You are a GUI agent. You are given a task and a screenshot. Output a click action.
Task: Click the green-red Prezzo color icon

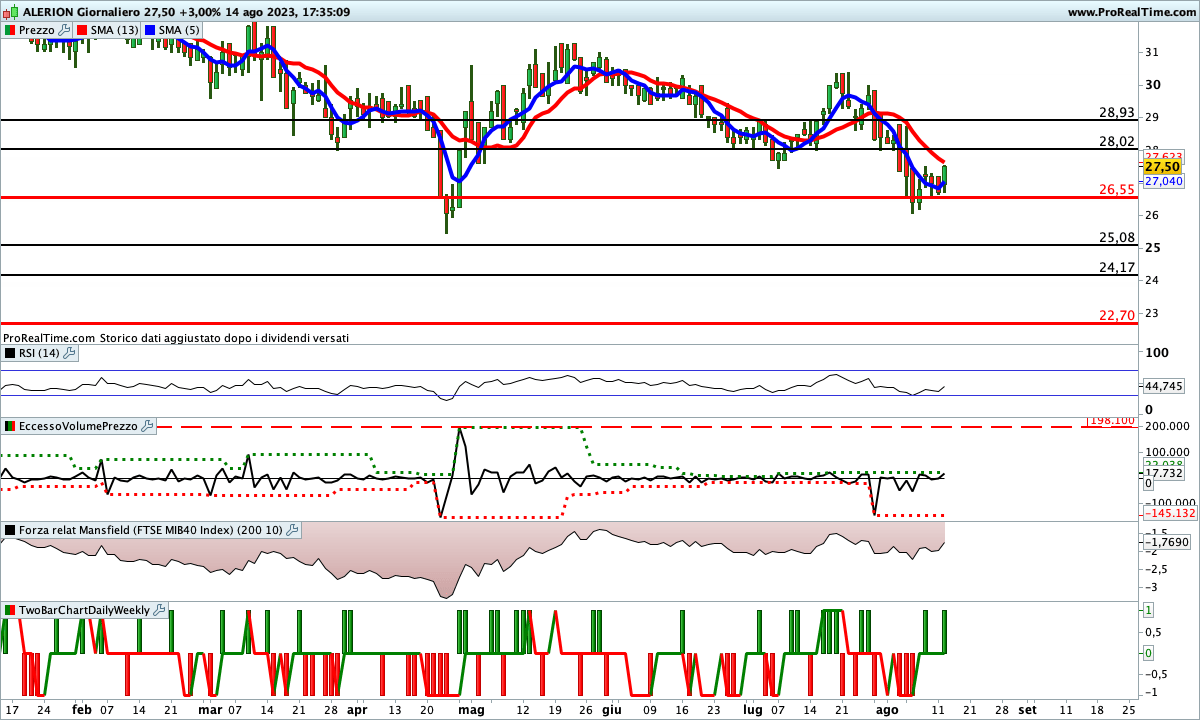[x=10, y=30]
